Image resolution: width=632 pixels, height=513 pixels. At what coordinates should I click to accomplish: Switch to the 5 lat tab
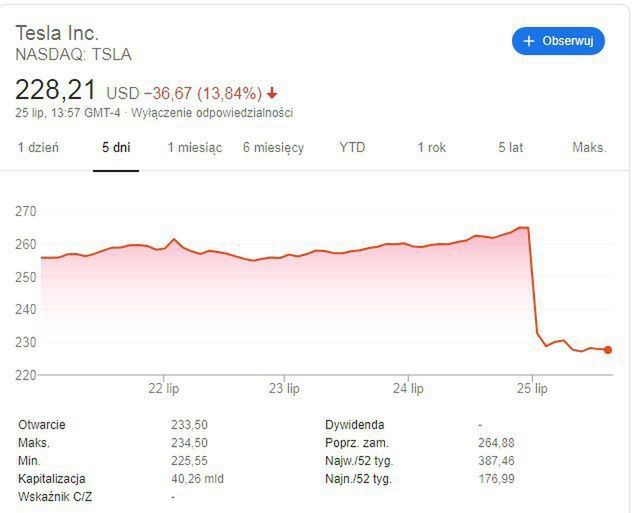[x=510, y=147]
